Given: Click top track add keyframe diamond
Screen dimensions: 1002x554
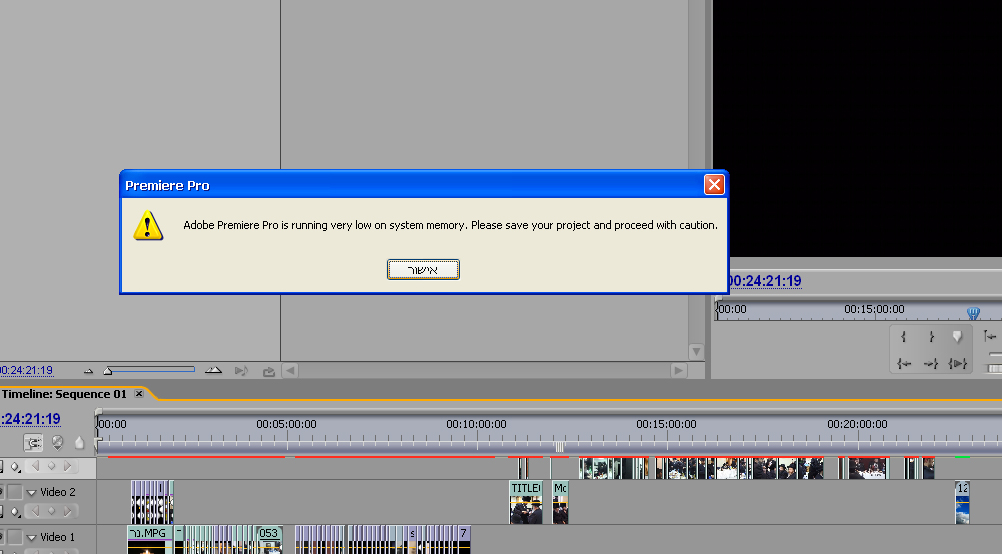Looking at the screenshot, I should point(52,466).
